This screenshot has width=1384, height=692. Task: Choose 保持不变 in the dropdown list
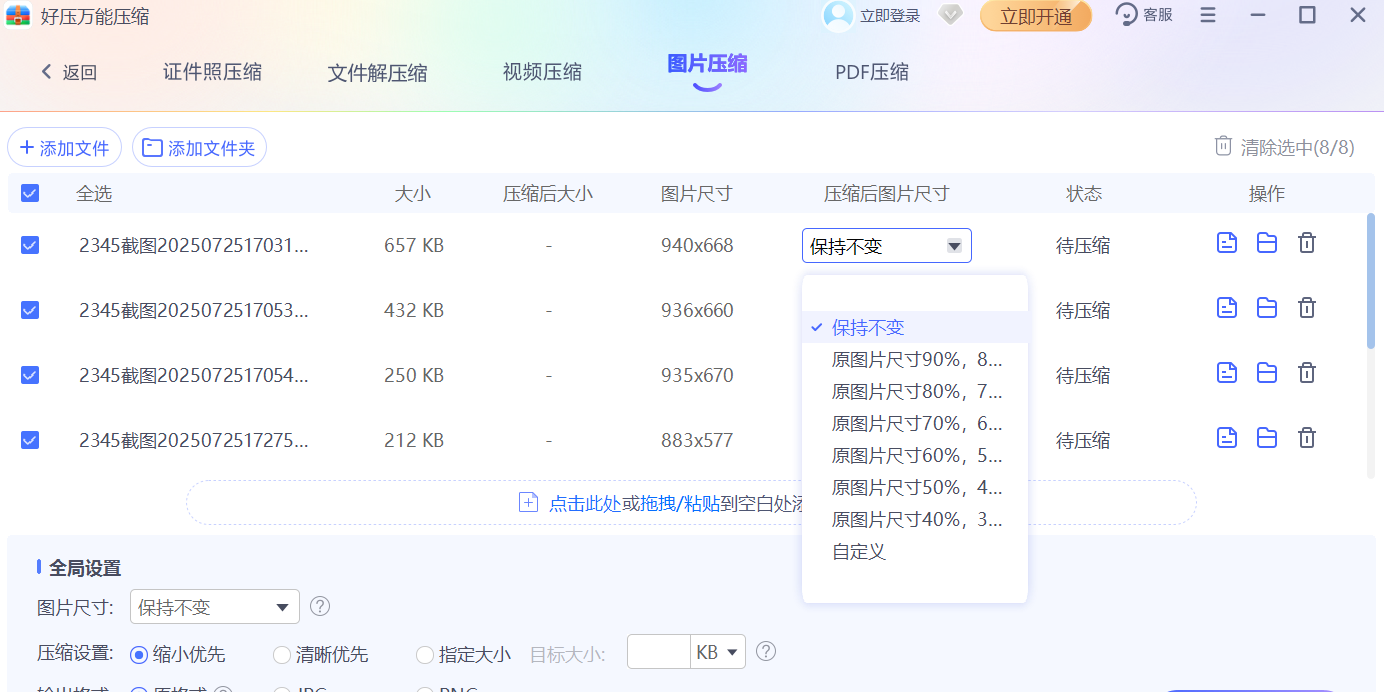[x=915, y=327]
